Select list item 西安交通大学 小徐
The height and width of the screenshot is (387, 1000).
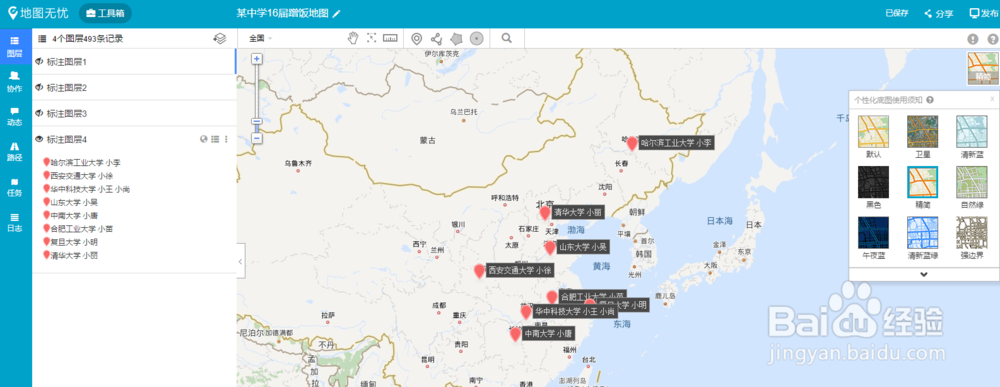coord(78,176)
